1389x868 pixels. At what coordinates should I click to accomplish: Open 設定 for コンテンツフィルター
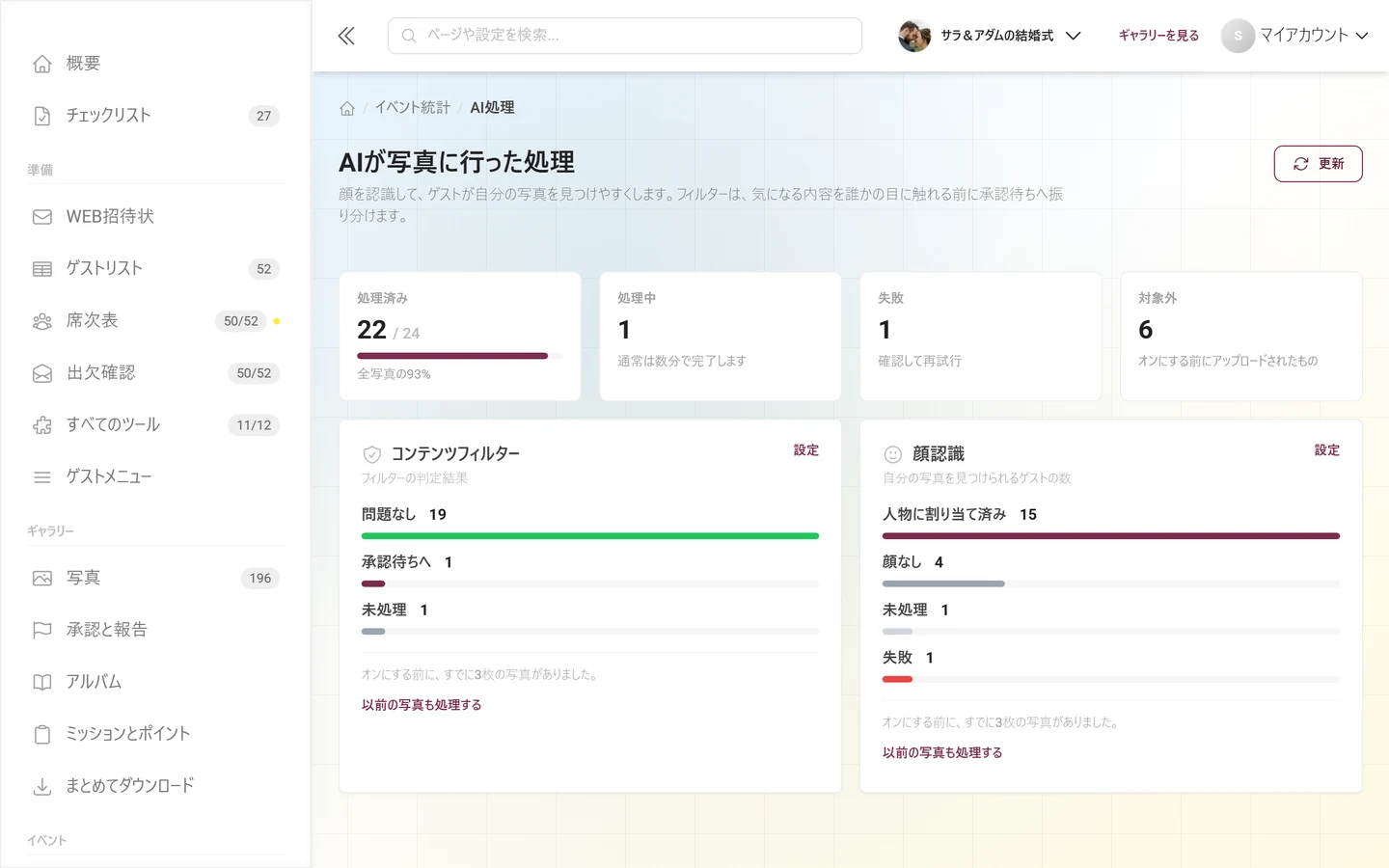pos(806,450)
